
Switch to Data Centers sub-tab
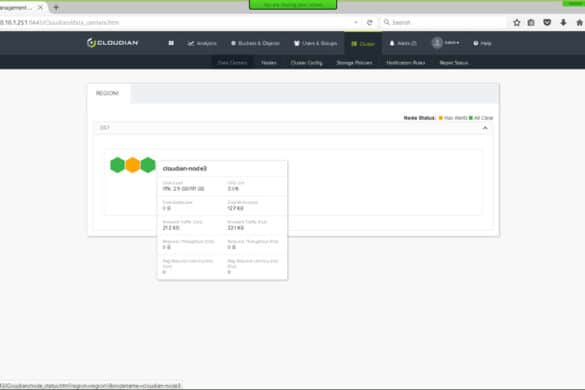232,62
